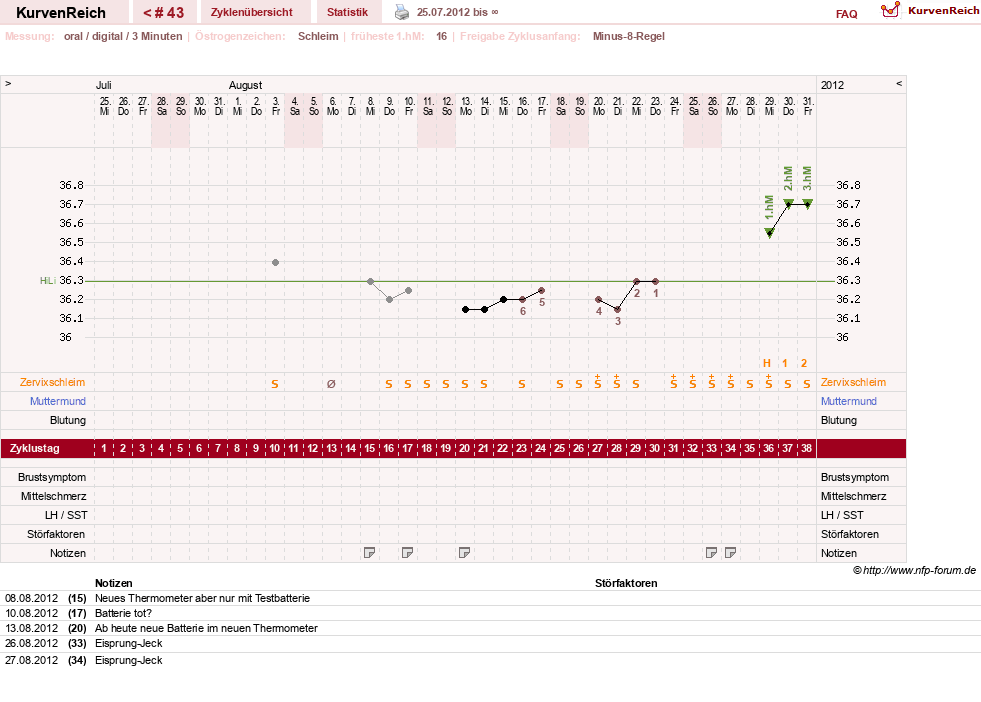The height and width of the screenshot is (702, 981).
Task: Select cycle day 1 in the Zyklustag bar
Action: pos(104,449)
